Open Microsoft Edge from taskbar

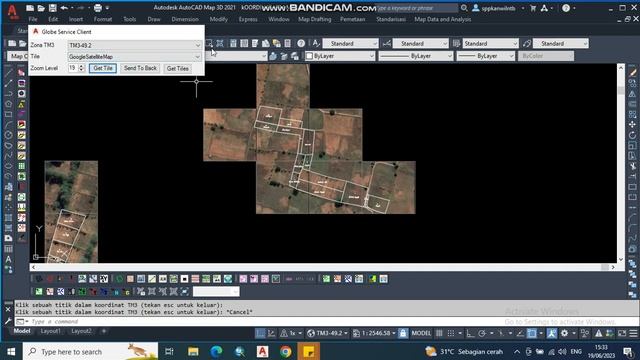(216, 351)
